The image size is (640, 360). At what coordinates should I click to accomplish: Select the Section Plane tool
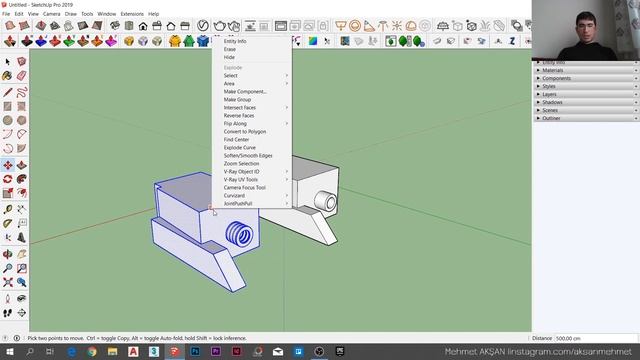click(x=22, y=313)
